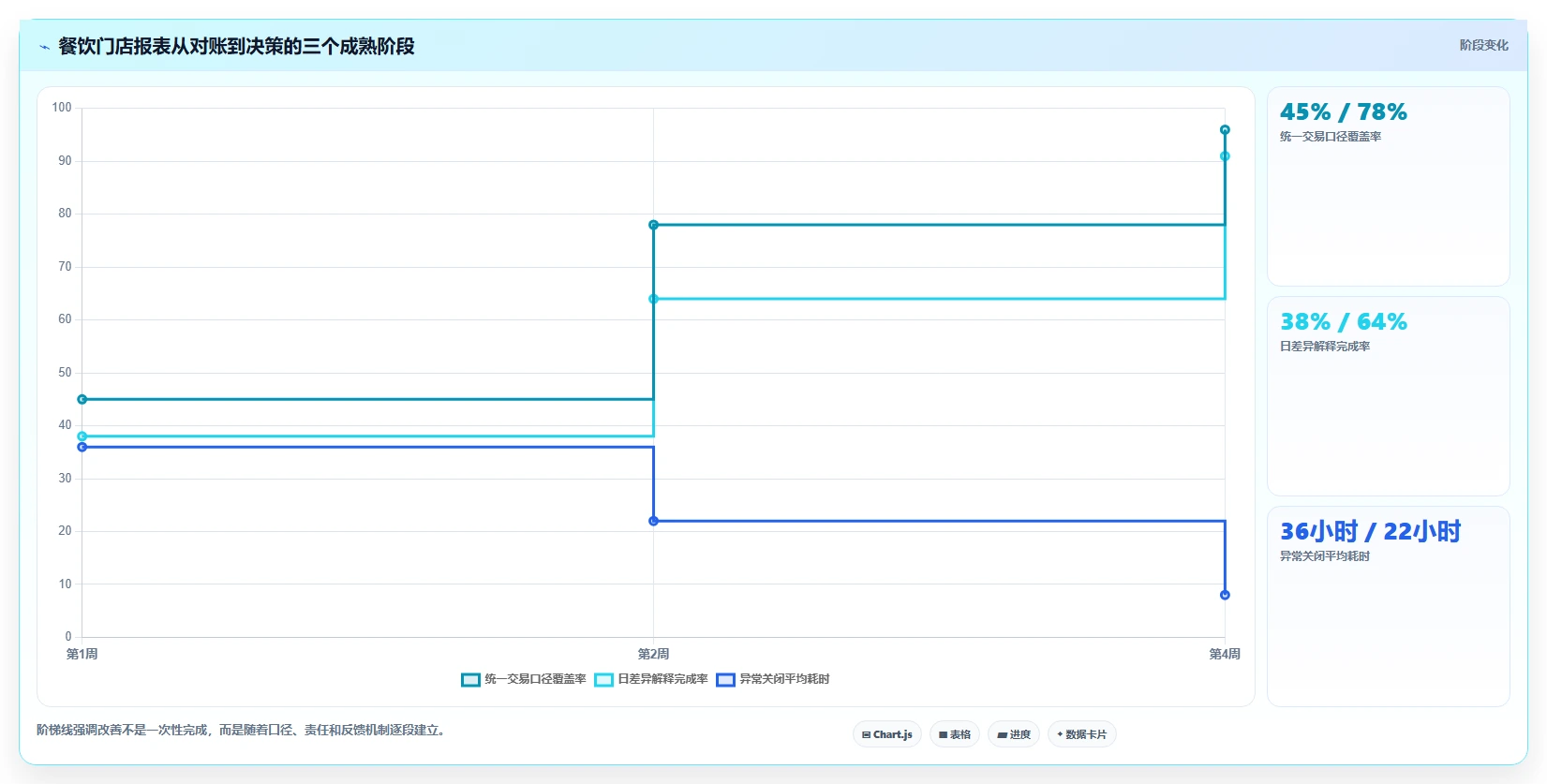1547x784 pixels.
Task: Click the 第1周 data point at 45
Action: [82, 399]
